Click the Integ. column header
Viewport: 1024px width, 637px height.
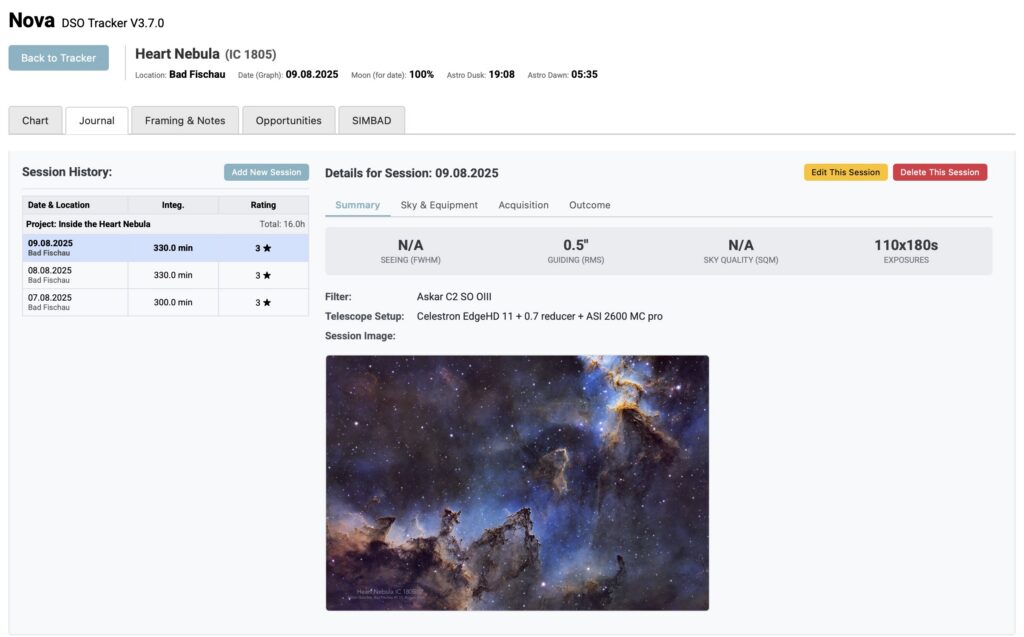(171, 204)
